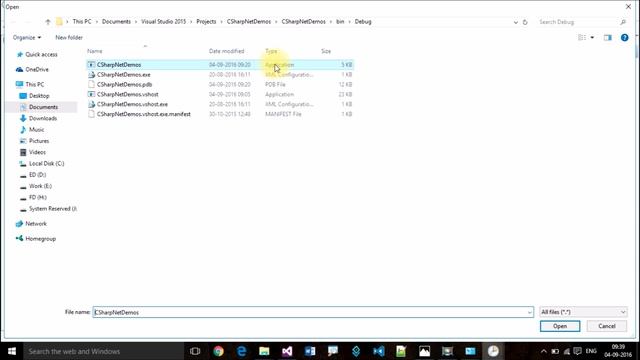This screenshot has height=360, width=640.
Task: Open address bar history dropdown
Action: tap(516, 22)
